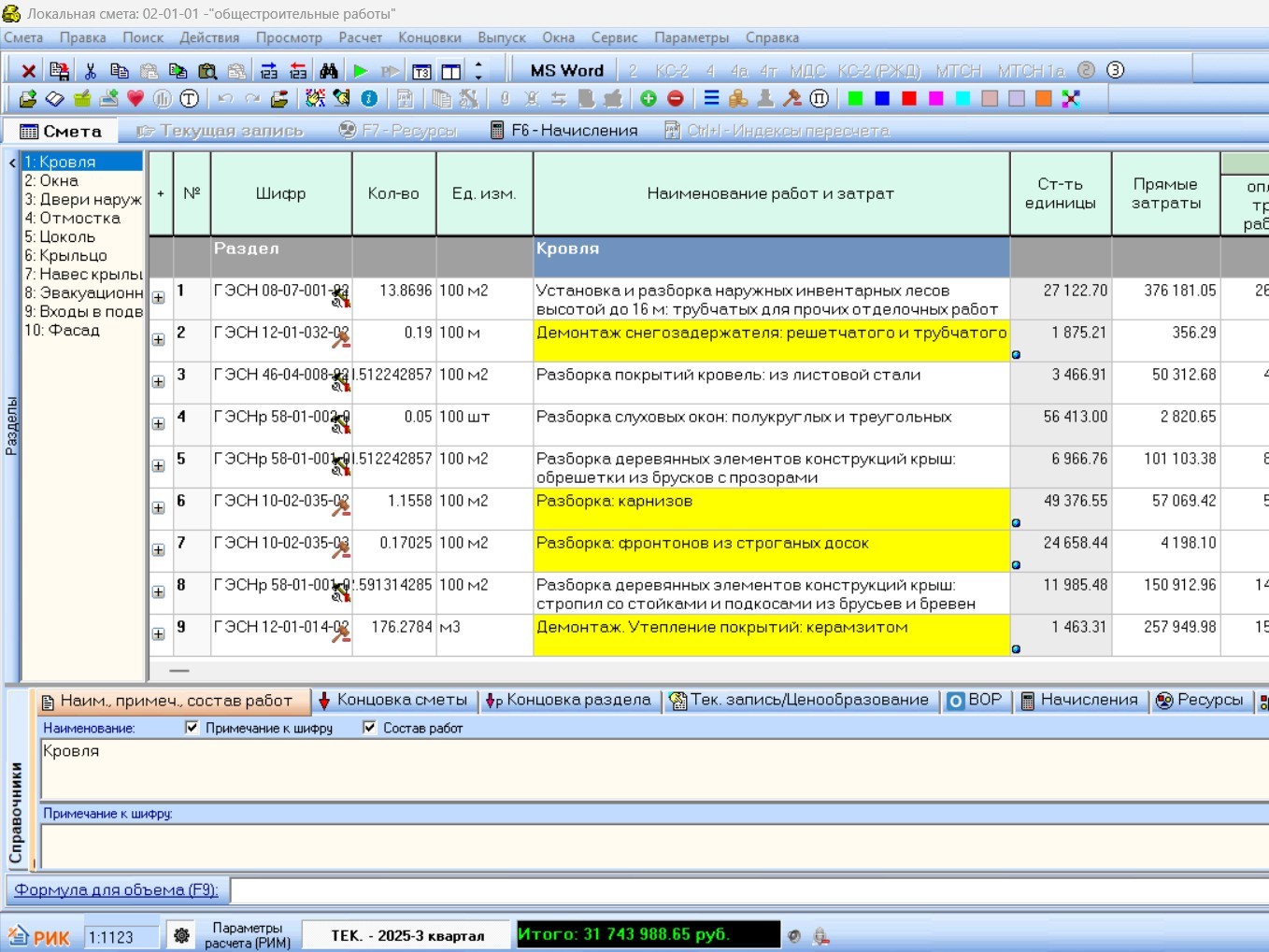Click 'Формула для объема (F9)' link
Viewport: 1269px width, 952px height.
coord(116,890)
